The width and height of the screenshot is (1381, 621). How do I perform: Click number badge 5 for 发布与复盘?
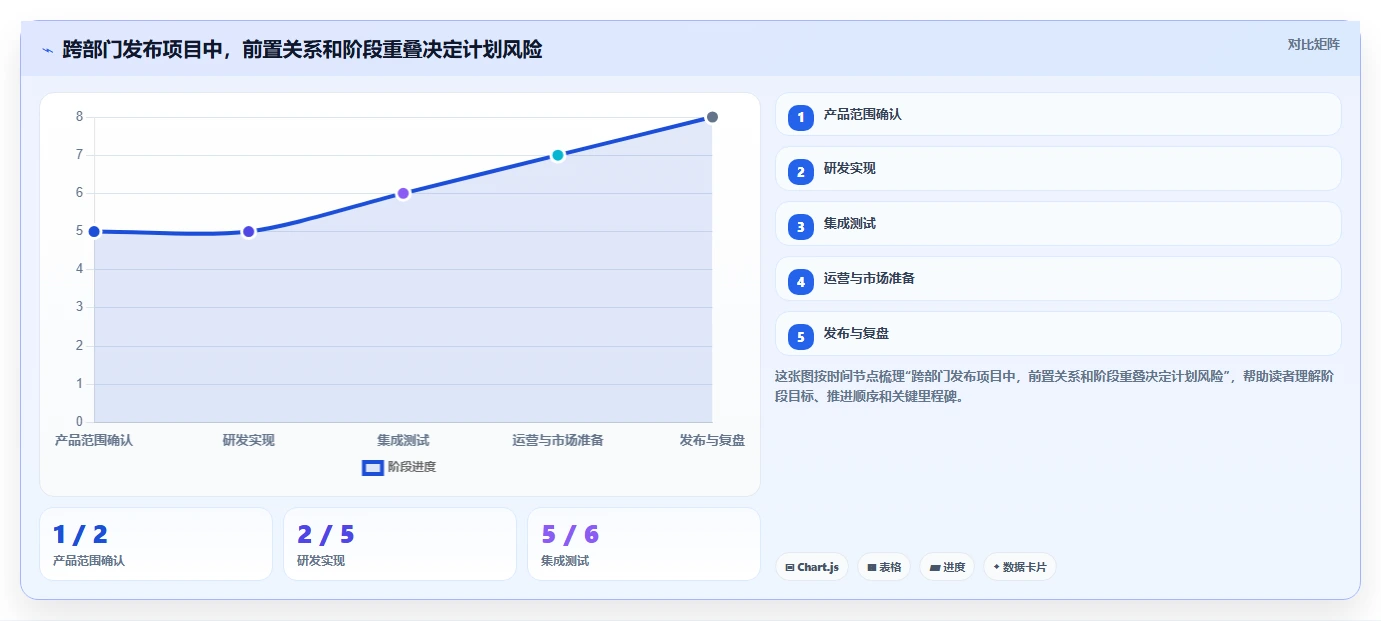click(800, 337)
